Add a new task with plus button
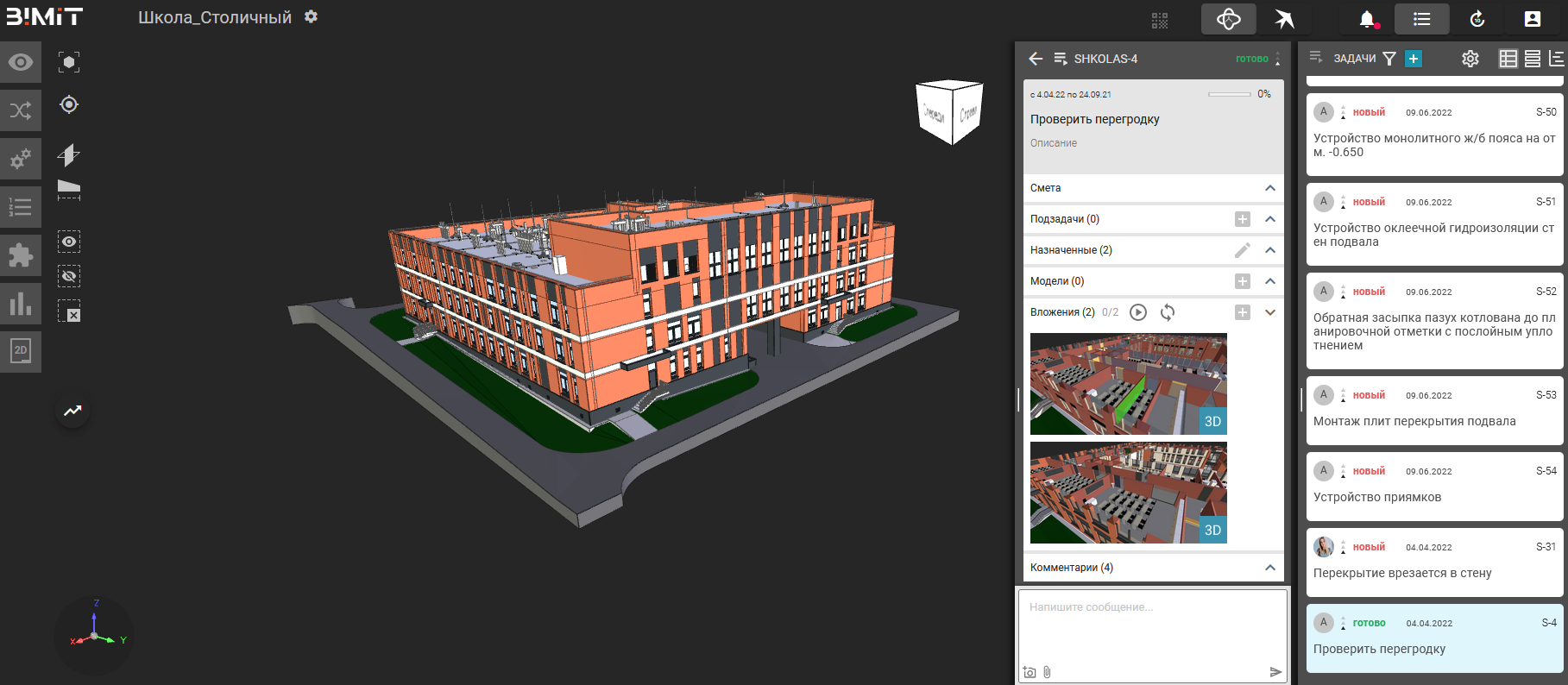Image resolution: width=1568 pixels, height=685 pixels. (x=1414, y=59)
